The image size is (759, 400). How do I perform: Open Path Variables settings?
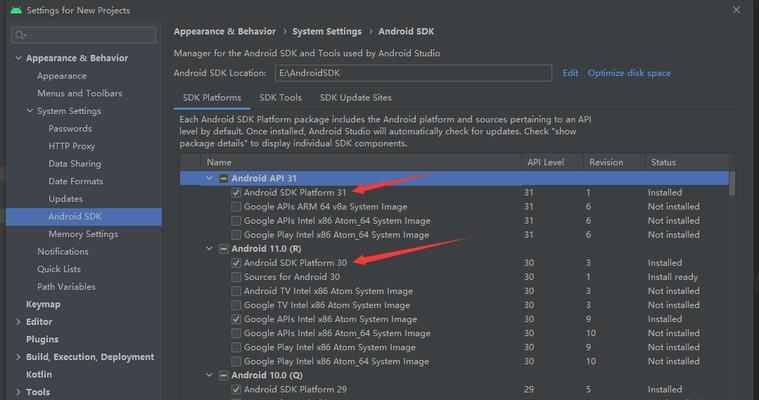click(66, 287)
